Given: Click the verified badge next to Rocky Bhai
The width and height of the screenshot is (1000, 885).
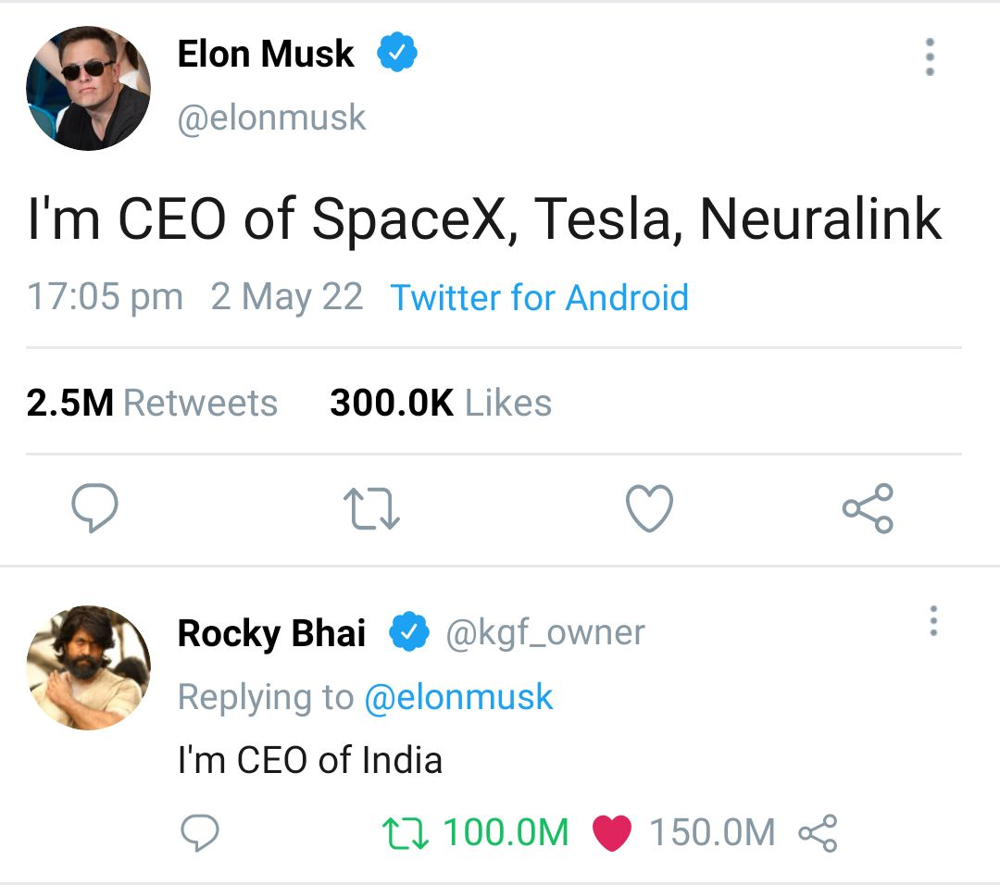Looking at the screenshot, I should tap(408, 633).
